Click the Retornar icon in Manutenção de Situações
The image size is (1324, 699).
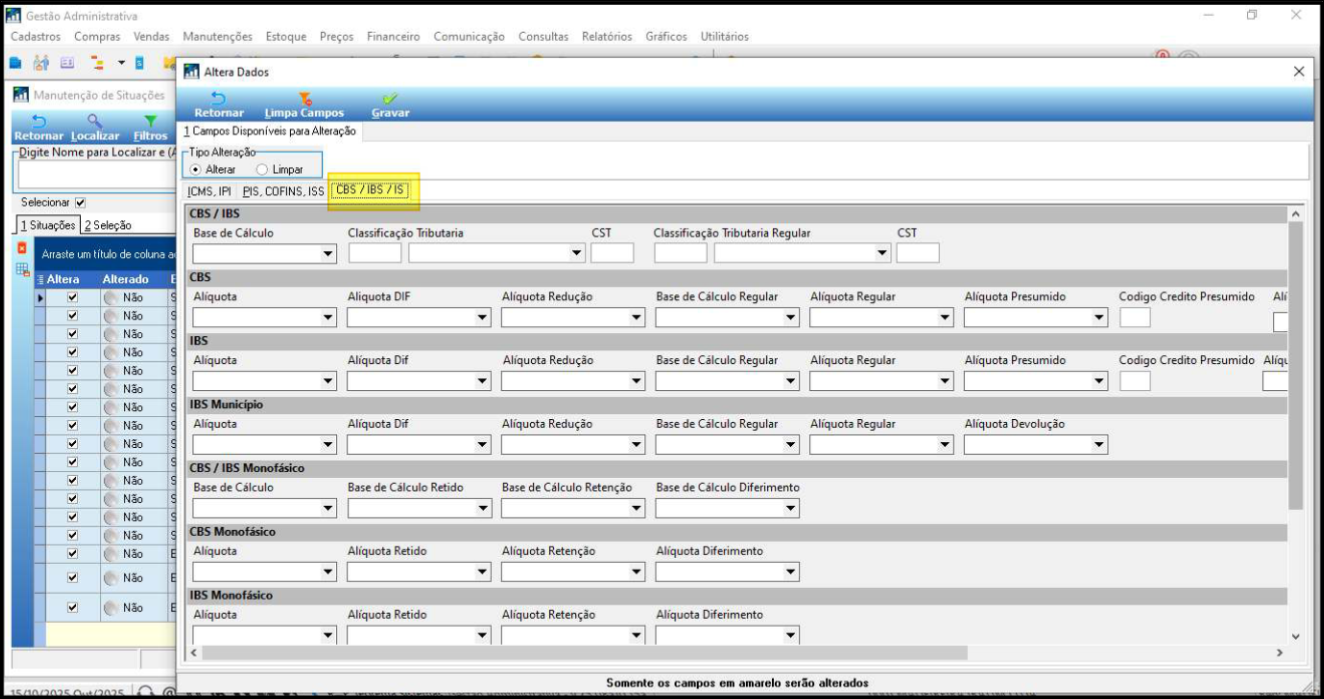coord(39,120)
